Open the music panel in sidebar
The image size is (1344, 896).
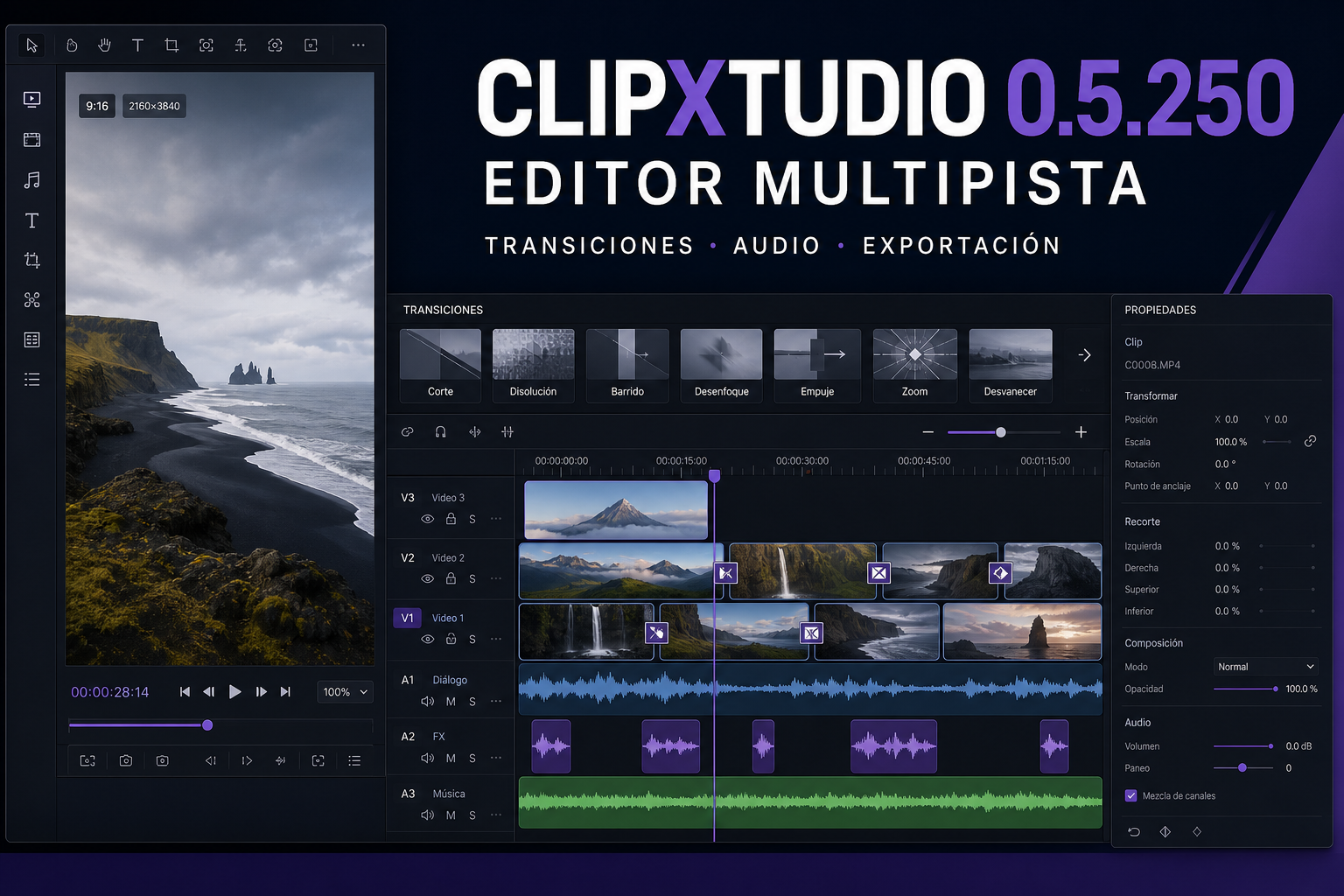click(x=32, y=180)
